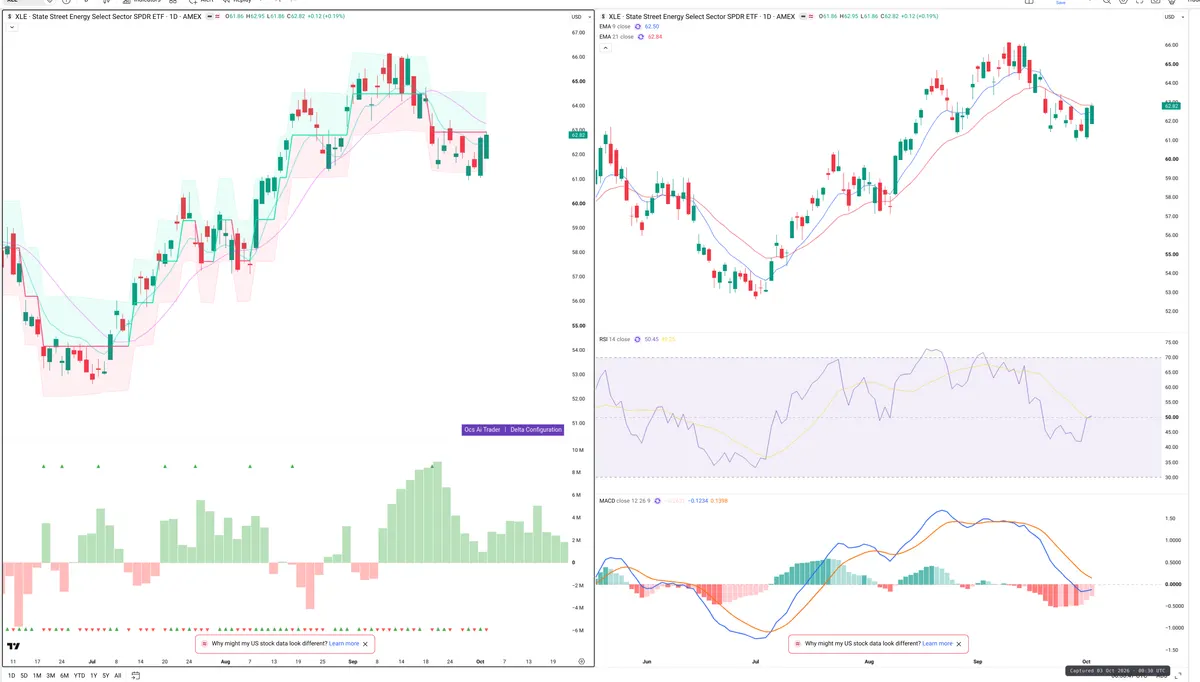
Task: Select the 5Y time range
Action: tap(105, 676)
